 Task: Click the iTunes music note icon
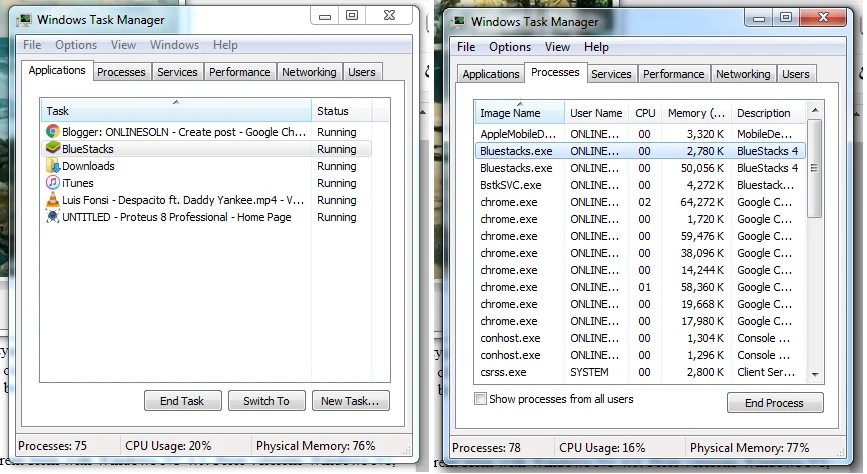53,183
